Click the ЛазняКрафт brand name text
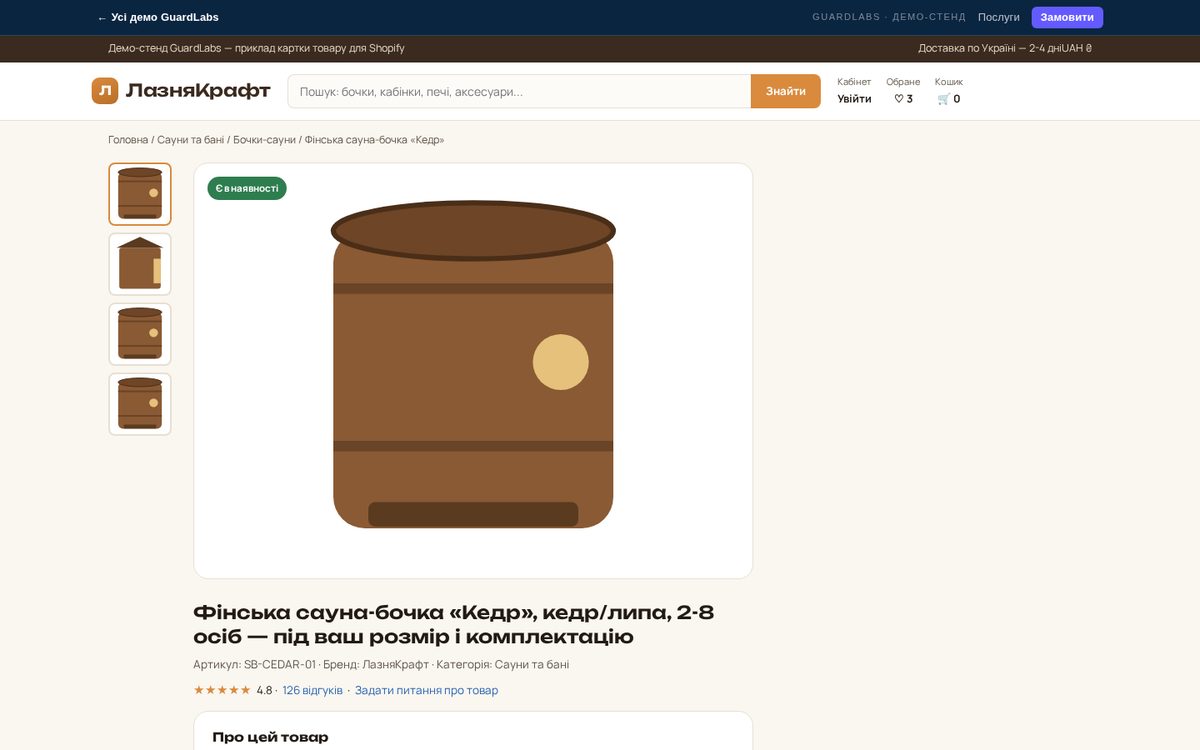1200x750 pixels. click(198, 91)
